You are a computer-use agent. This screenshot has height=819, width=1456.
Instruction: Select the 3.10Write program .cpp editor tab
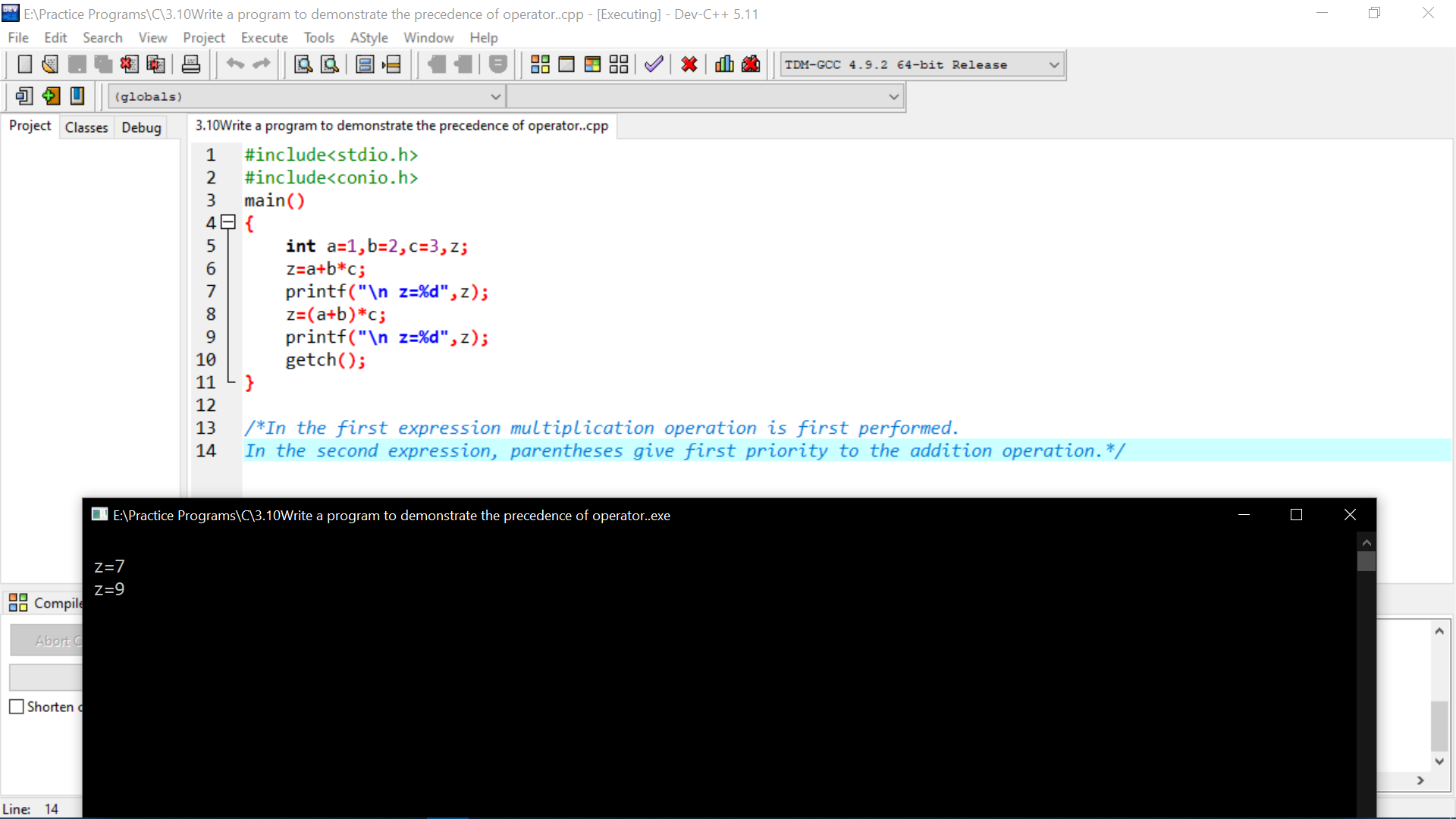point(402,126)
